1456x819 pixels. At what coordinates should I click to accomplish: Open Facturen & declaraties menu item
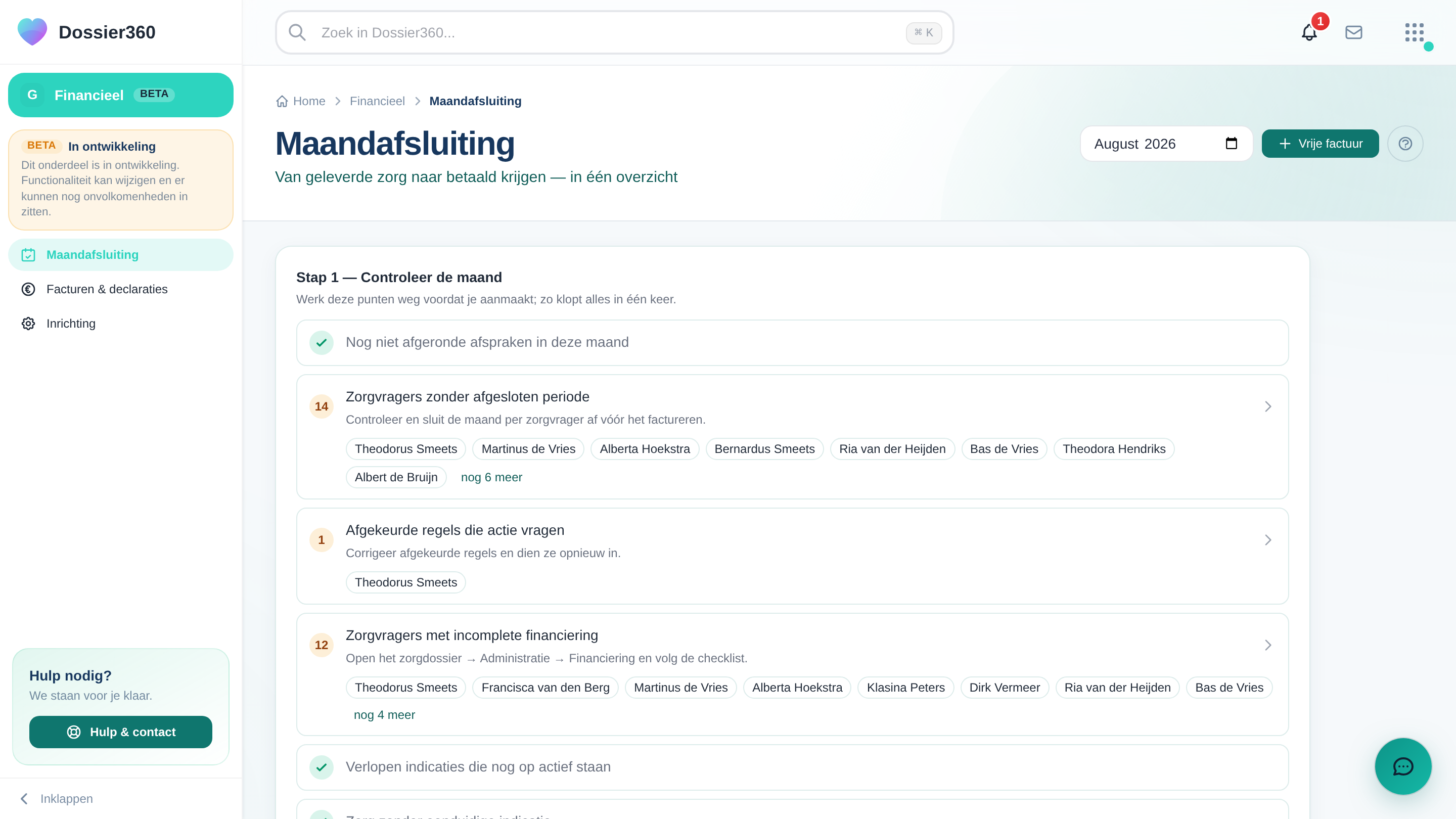tap(120, 289)
